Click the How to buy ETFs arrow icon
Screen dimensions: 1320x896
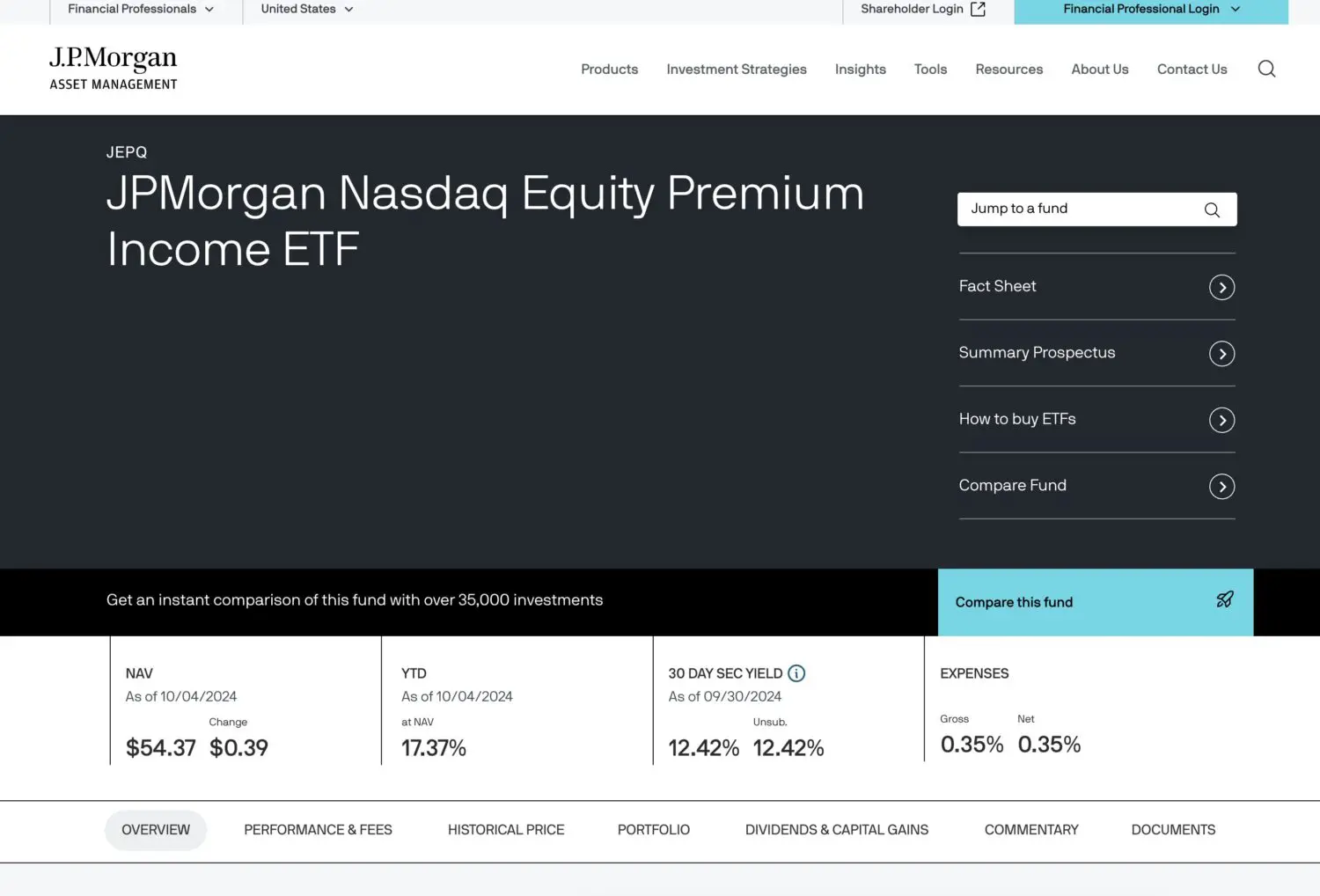coord(1221,420)
